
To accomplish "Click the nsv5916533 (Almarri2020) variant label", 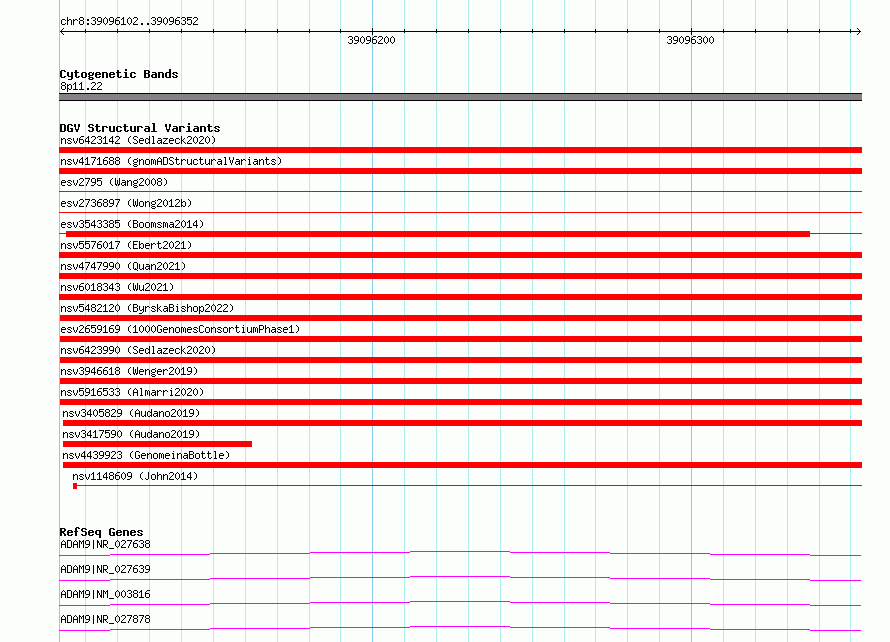I will tap(132, 392).
